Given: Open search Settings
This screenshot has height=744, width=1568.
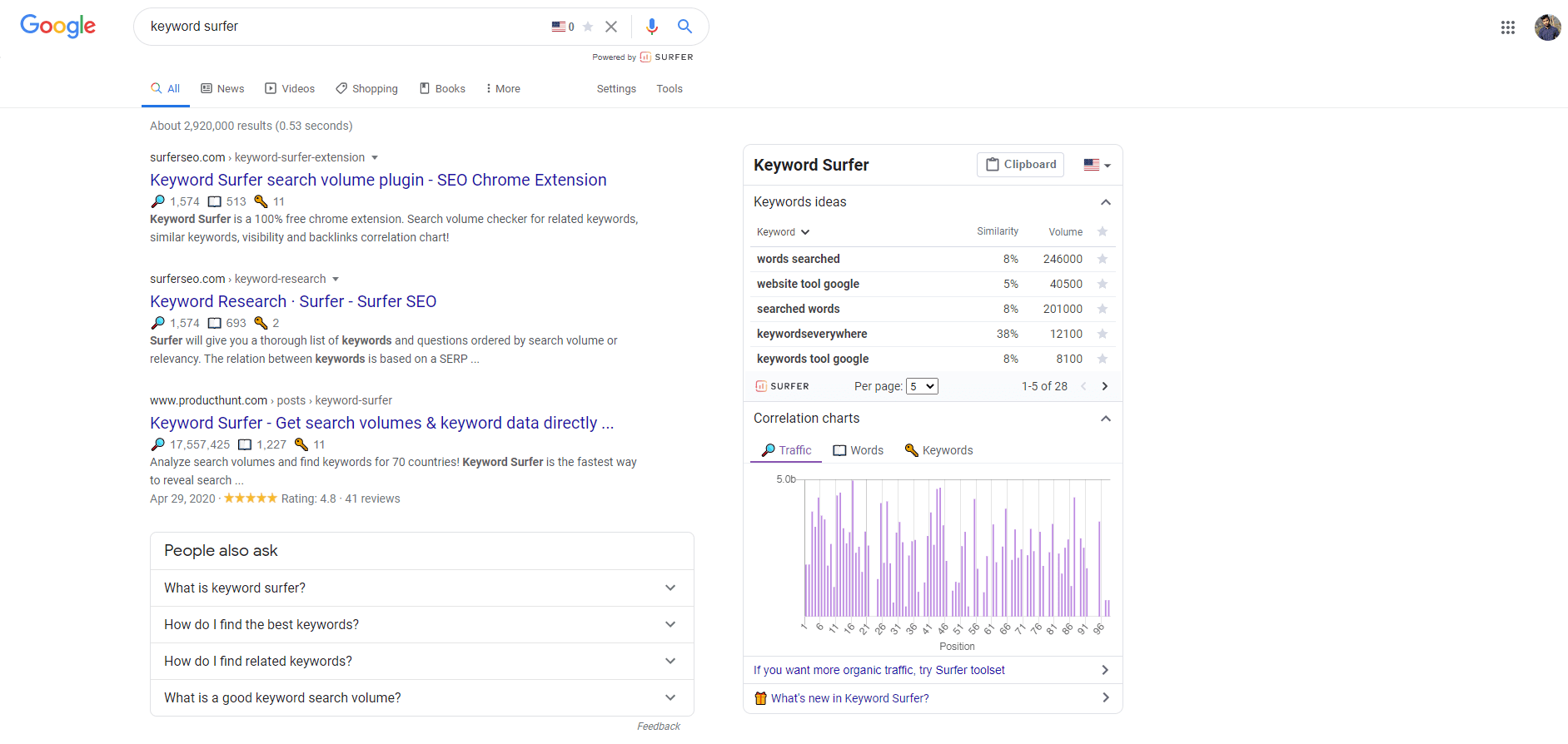Looking at the screenshot, I should 616,89.
